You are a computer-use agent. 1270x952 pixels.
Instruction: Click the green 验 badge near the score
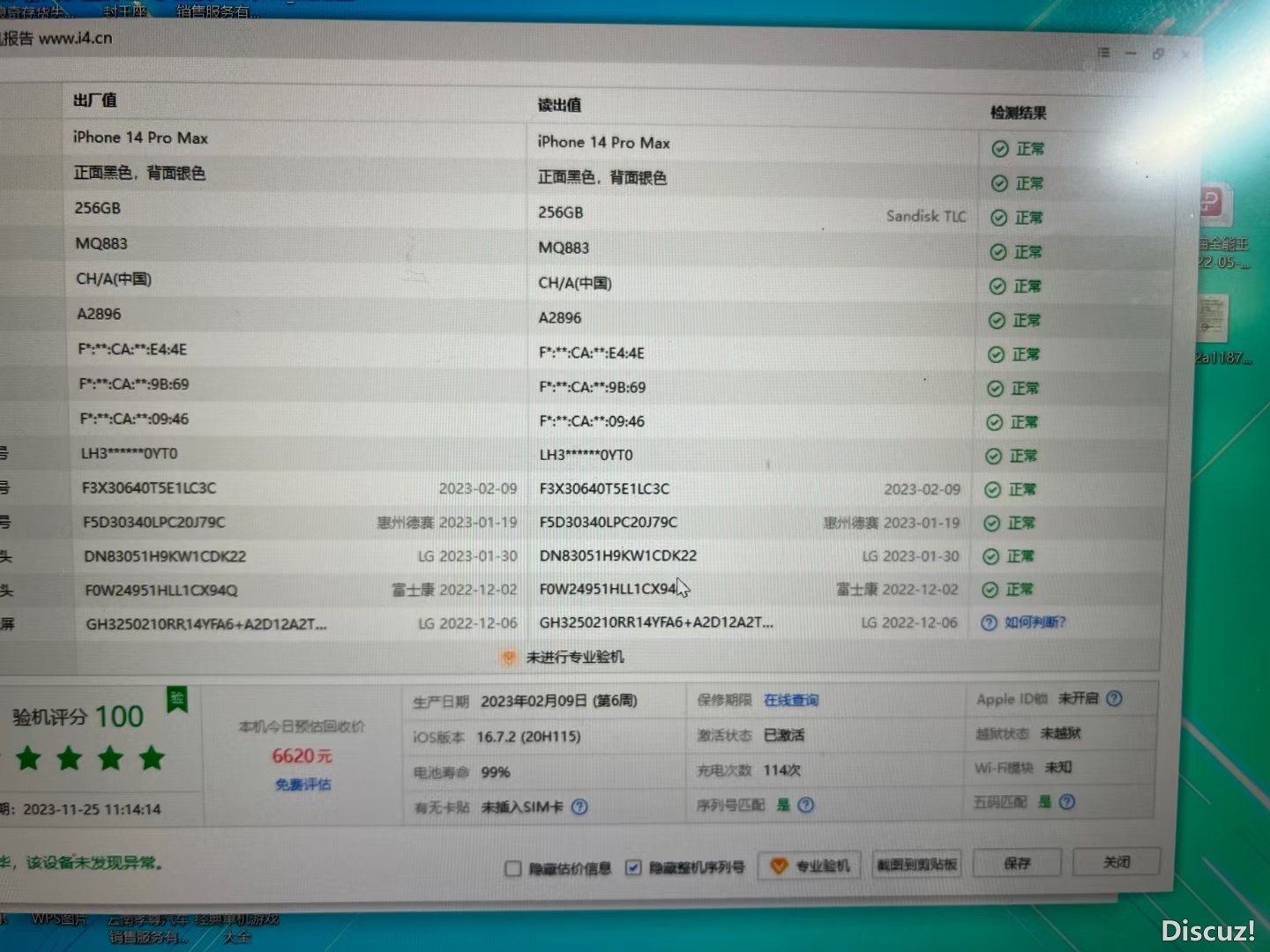[x=177, y=700]
